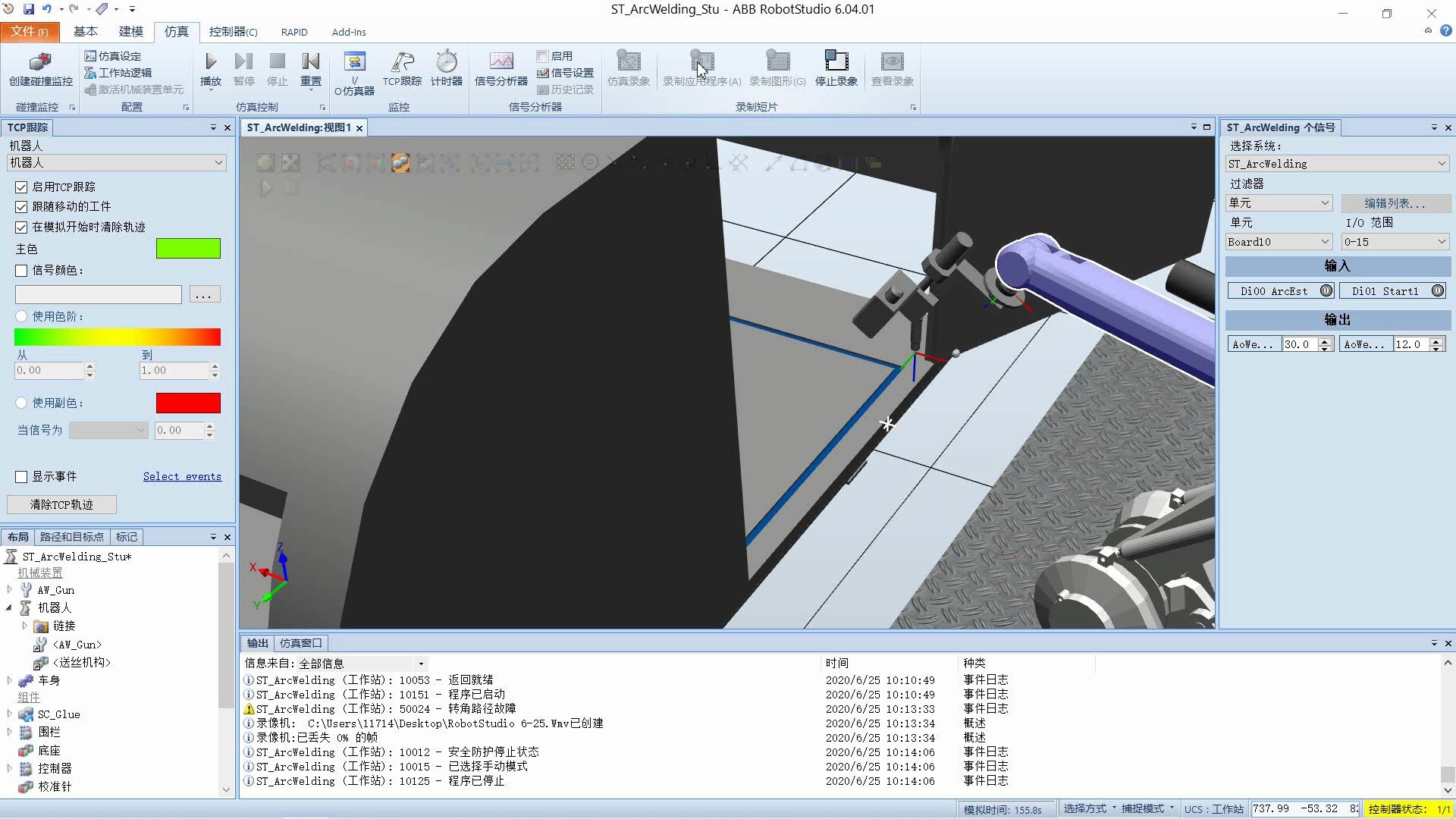
Task: Start simulation recording (仿真录象)
Action: coord(629,69)
